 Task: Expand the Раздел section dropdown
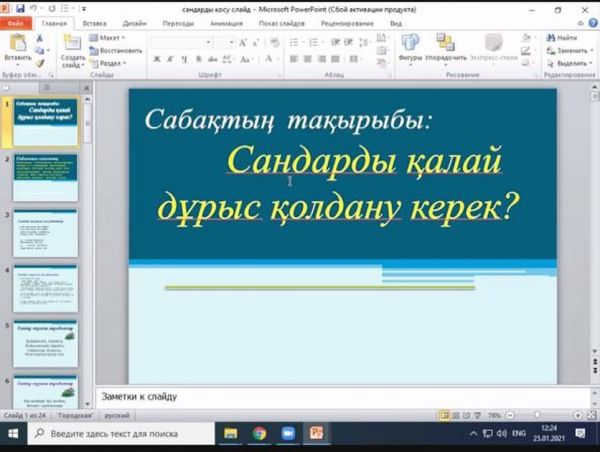tap(111, 62)
